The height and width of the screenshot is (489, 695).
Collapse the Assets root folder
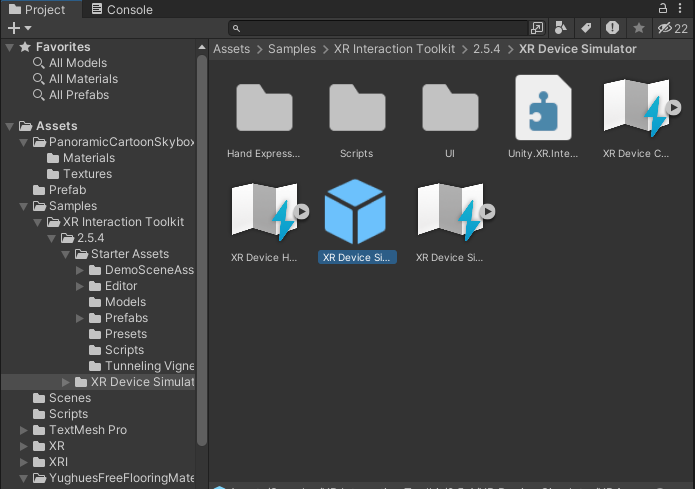pyautogui.click(x=10, y=126)
